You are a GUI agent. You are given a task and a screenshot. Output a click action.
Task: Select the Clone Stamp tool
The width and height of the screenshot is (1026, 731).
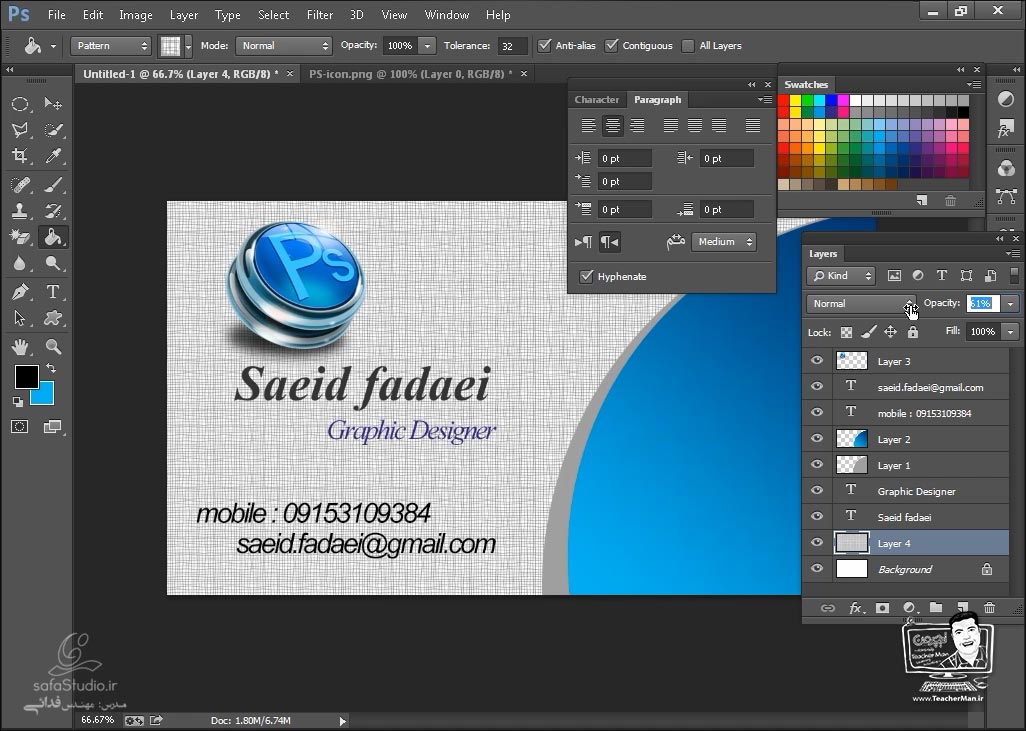pos(20,211)
